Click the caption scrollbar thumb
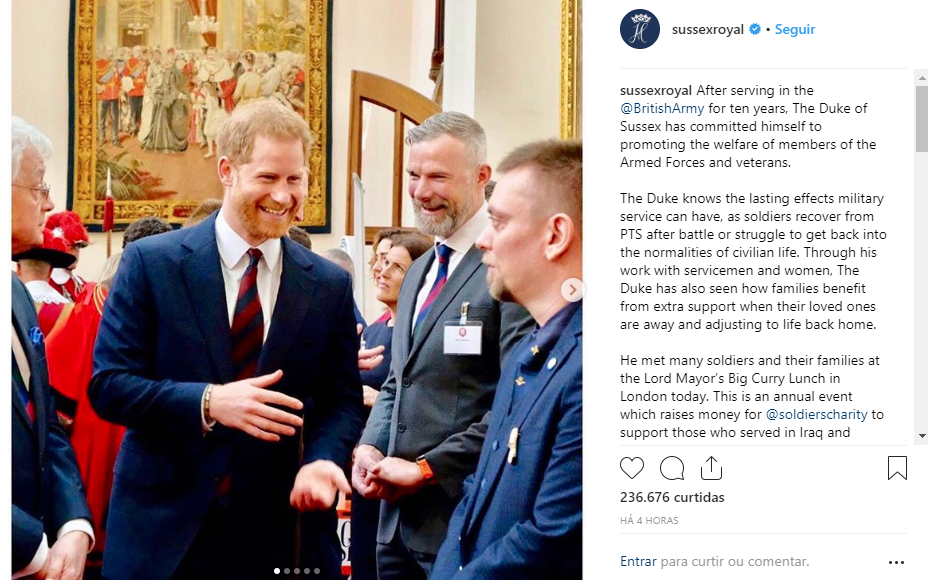The width and height of the screenshot is (928, 580). tap(922, 118)
